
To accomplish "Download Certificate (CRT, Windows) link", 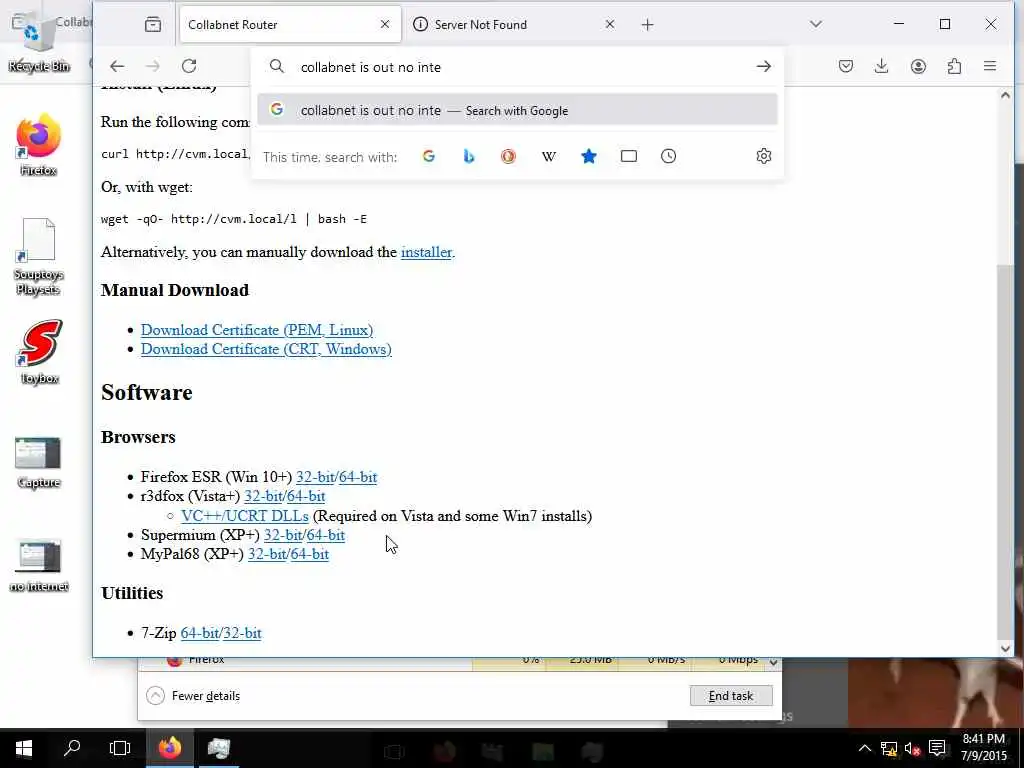I will click(x=266, y=349).
